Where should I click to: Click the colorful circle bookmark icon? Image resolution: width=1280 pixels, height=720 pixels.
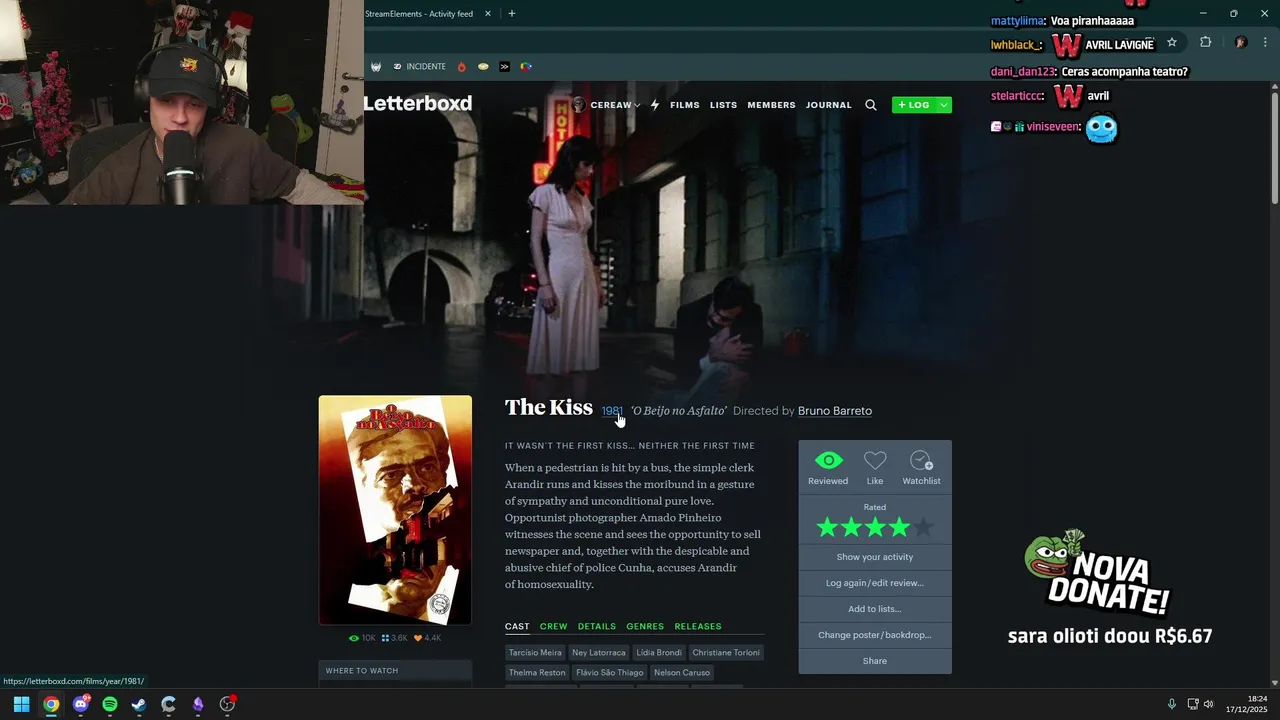[x=526, y=67]
